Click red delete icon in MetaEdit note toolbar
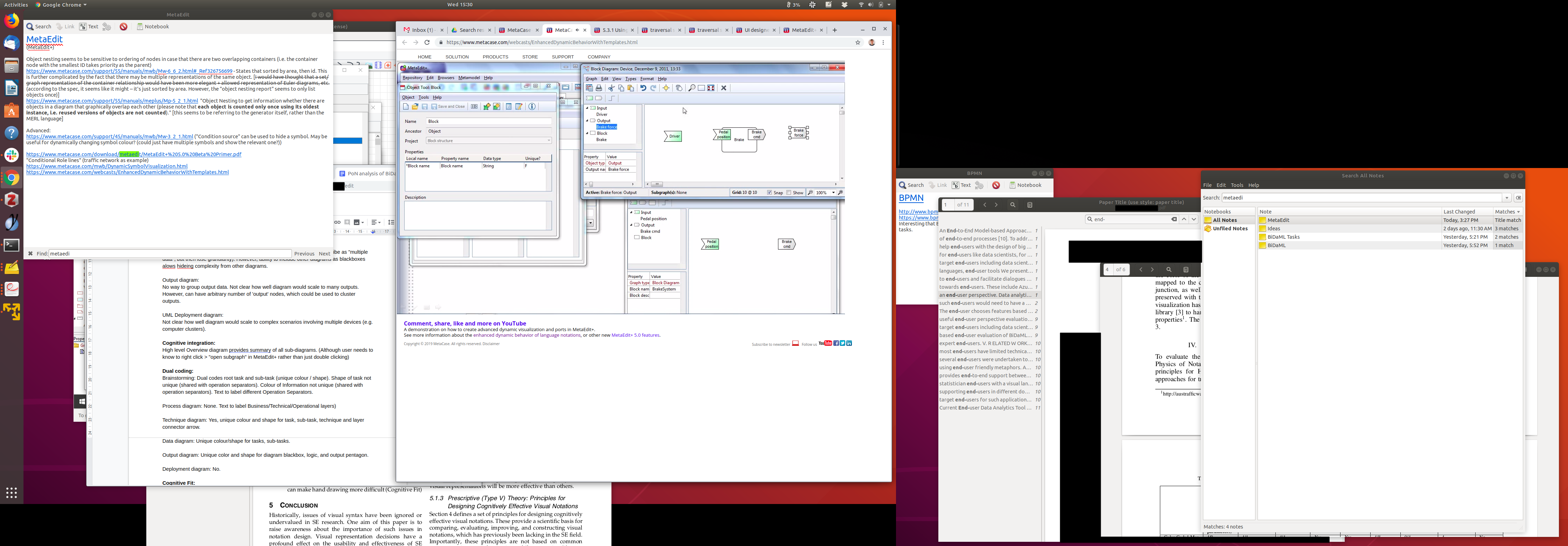Screen dimensions: 1568x546 [x=124, y=27]
